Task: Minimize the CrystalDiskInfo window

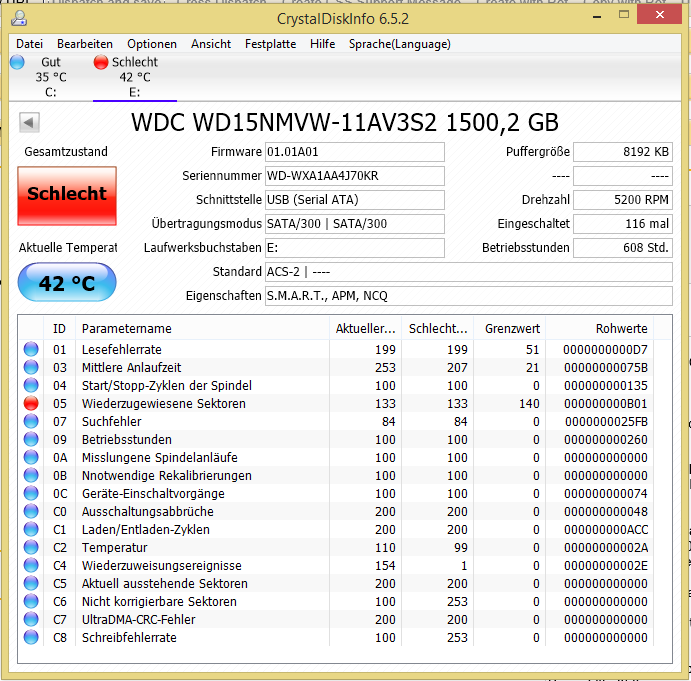Action: (x=597, y=17)
